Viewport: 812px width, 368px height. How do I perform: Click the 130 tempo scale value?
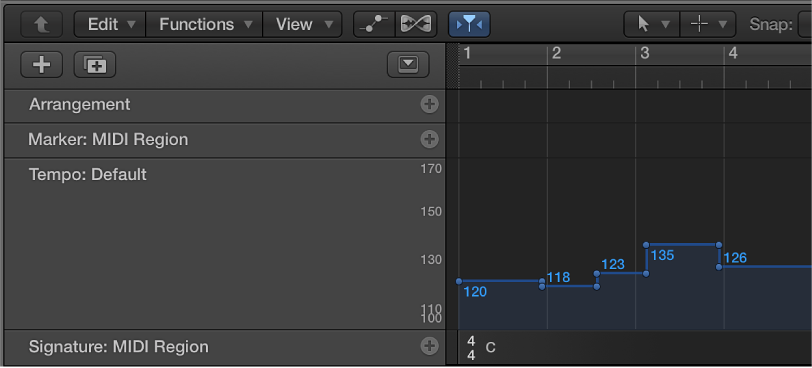click(431, 260)
